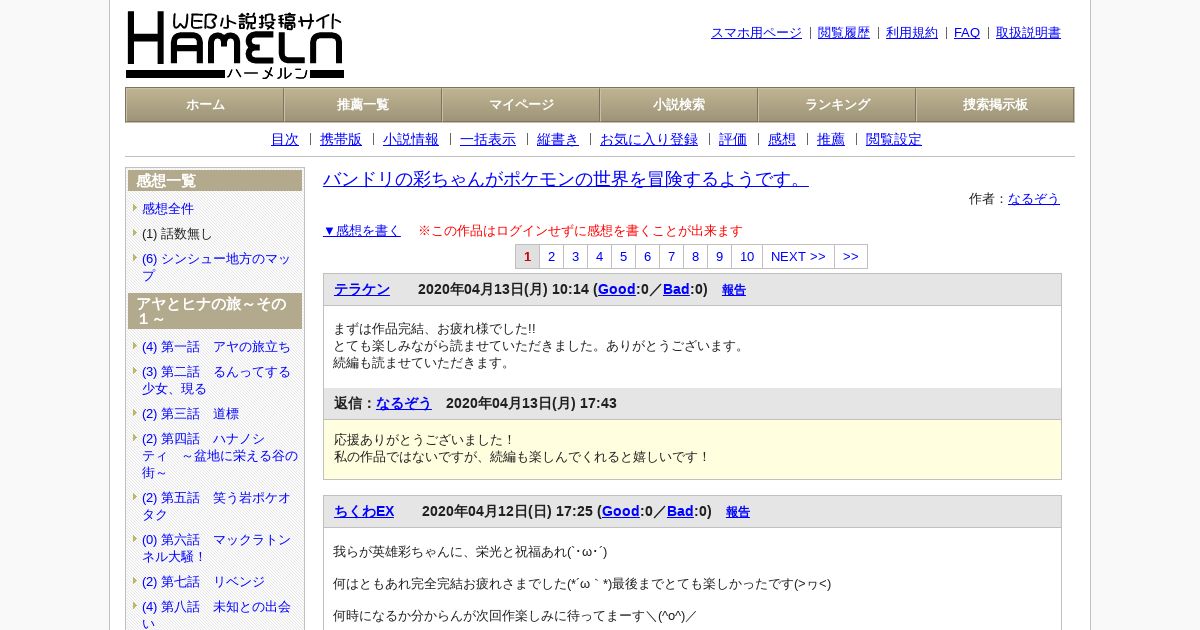Click 報告 on テラケン's review

click(x=734, y=290)
